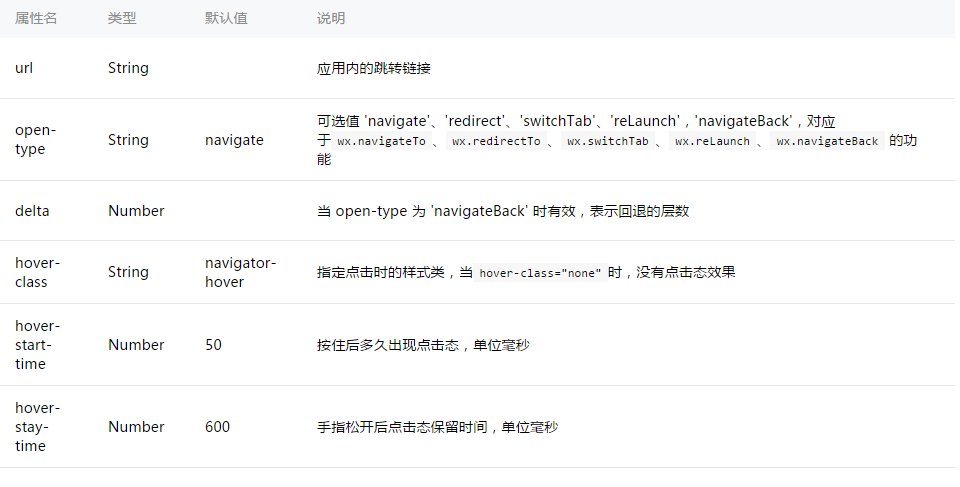Click the description 应用内的跳转链接
The image size is (960, 487).
(373, 68)
